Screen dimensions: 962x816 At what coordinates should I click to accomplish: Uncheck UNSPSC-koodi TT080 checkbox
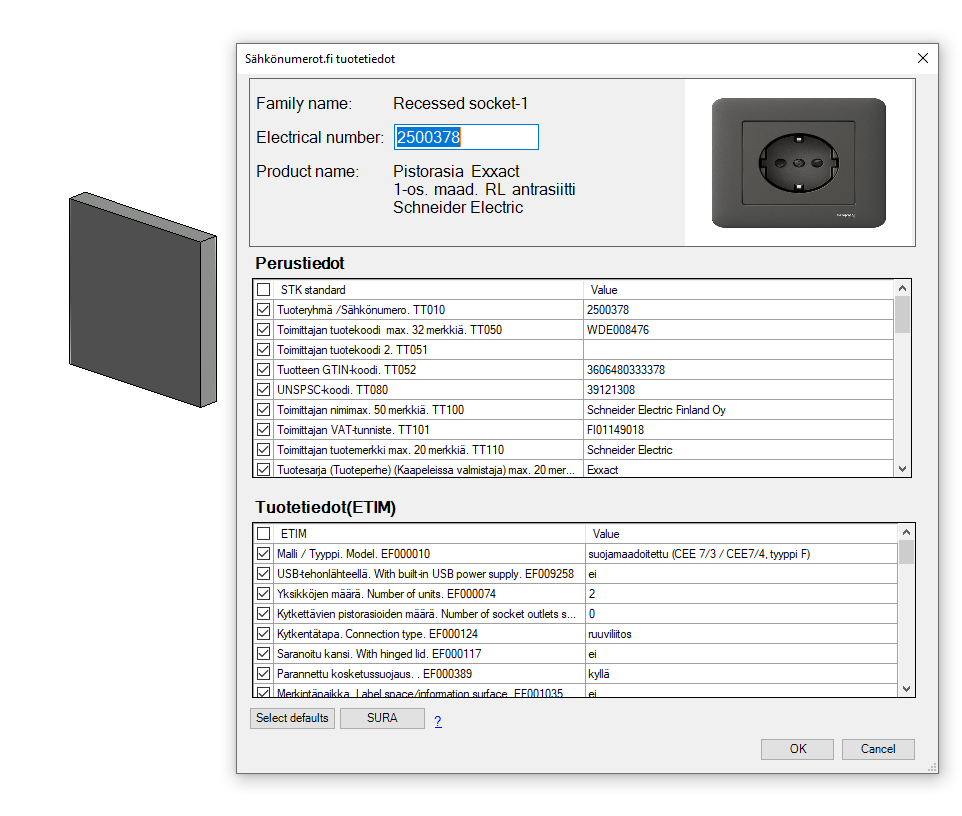point(264,390)
